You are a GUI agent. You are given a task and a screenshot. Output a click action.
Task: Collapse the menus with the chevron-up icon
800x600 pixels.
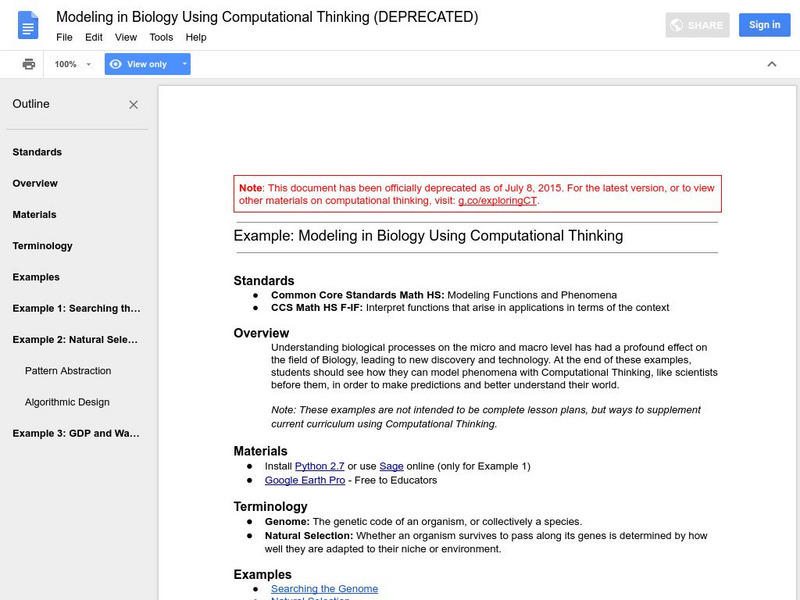(771, 64)
